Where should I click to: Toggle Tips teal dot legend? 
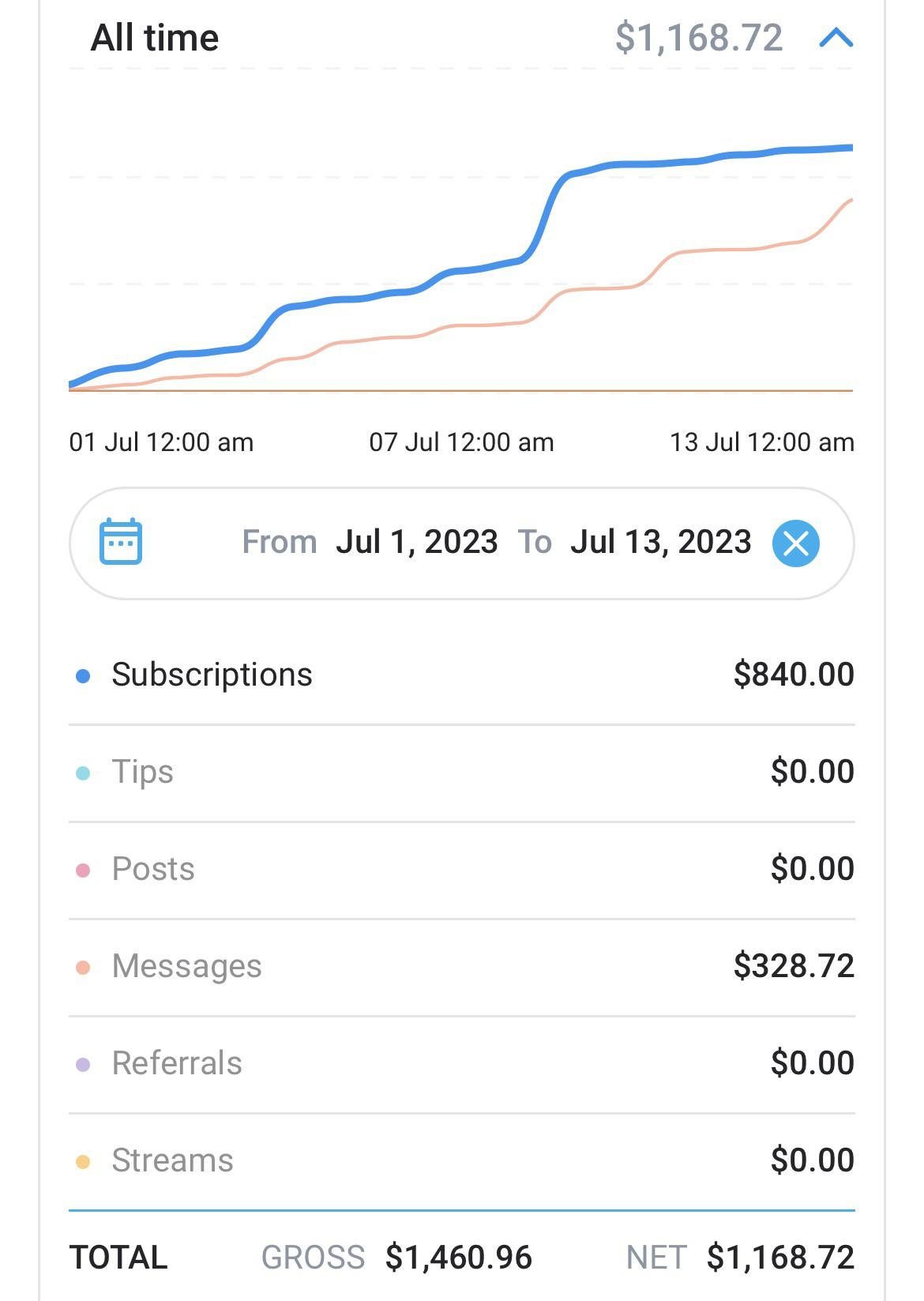pyautogui.click(x=83, y=773)
